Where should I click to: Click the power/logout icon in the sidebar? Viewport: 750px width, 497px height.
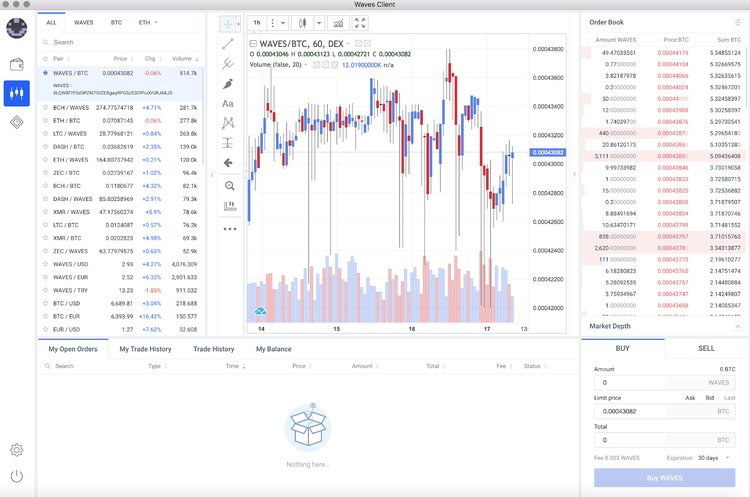(16, 476)
